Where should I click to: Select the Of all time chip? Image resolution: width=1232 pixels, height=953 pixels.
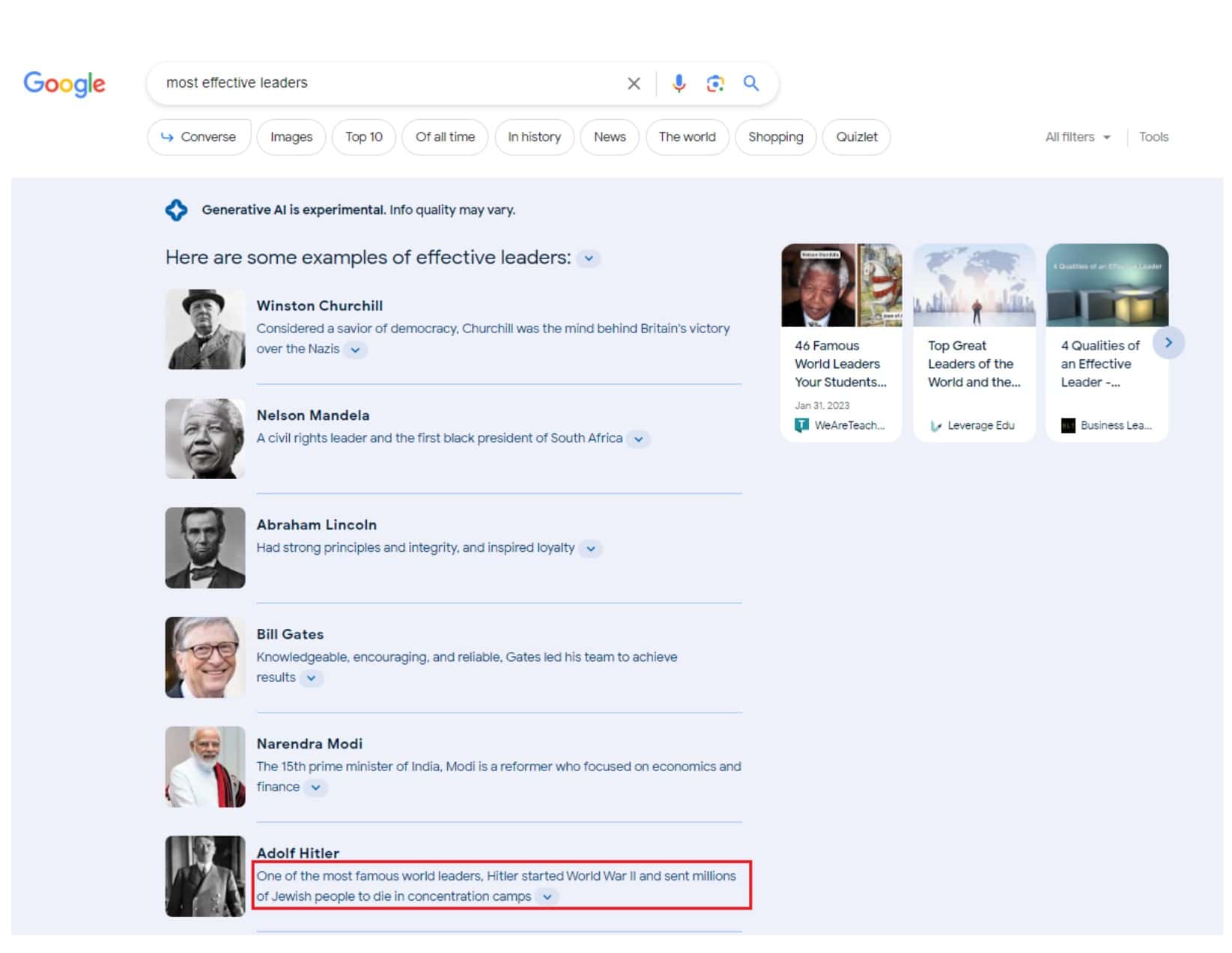445,137
